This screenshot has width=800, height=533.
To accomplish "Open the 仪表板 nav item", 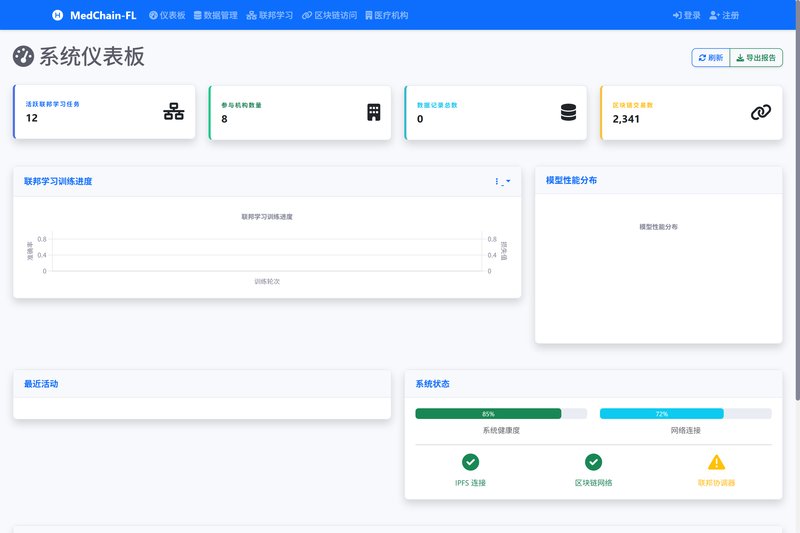I will pyautogui.click(x=167, y=15).
